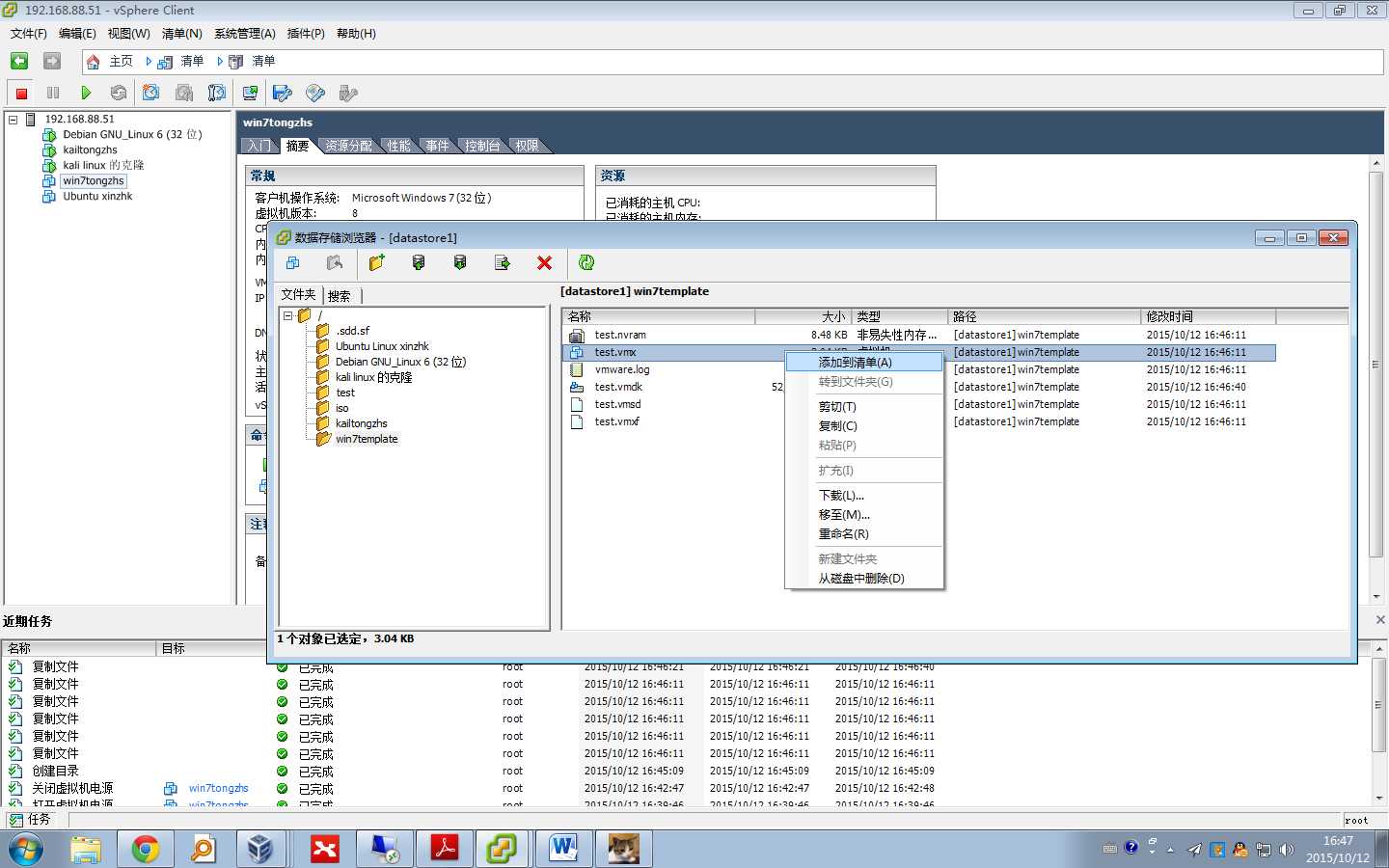Click the volume icon in system tray

click(x=1286, y=850)
